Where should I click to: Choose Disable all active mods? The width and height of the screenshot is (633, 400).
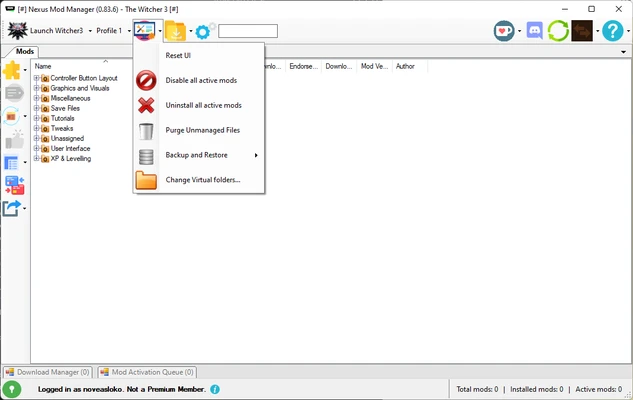[199, 80]
